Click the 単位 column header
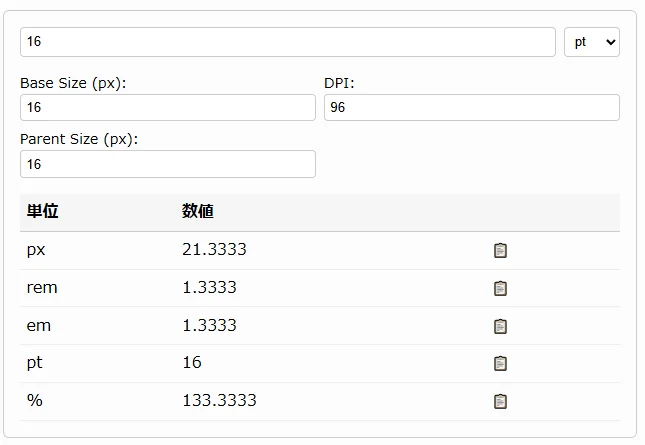The image size is (645, 445). pyautogui.click(x=43, y=211)
